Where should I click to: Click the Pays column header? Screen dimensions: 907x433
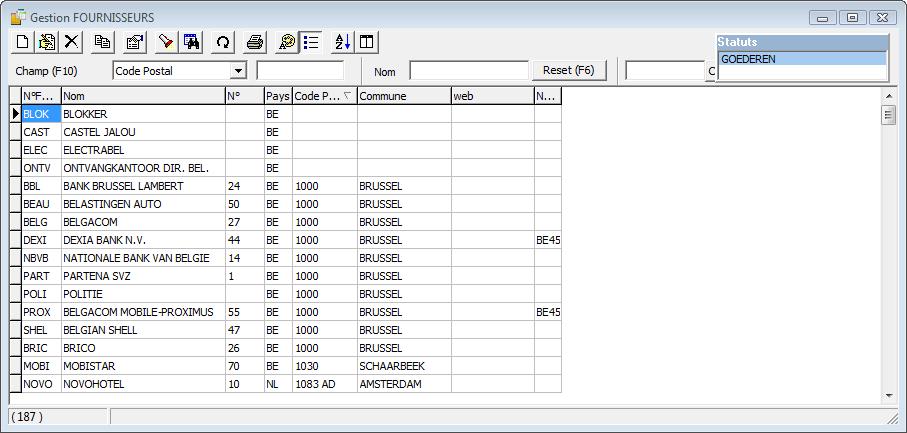278,96
